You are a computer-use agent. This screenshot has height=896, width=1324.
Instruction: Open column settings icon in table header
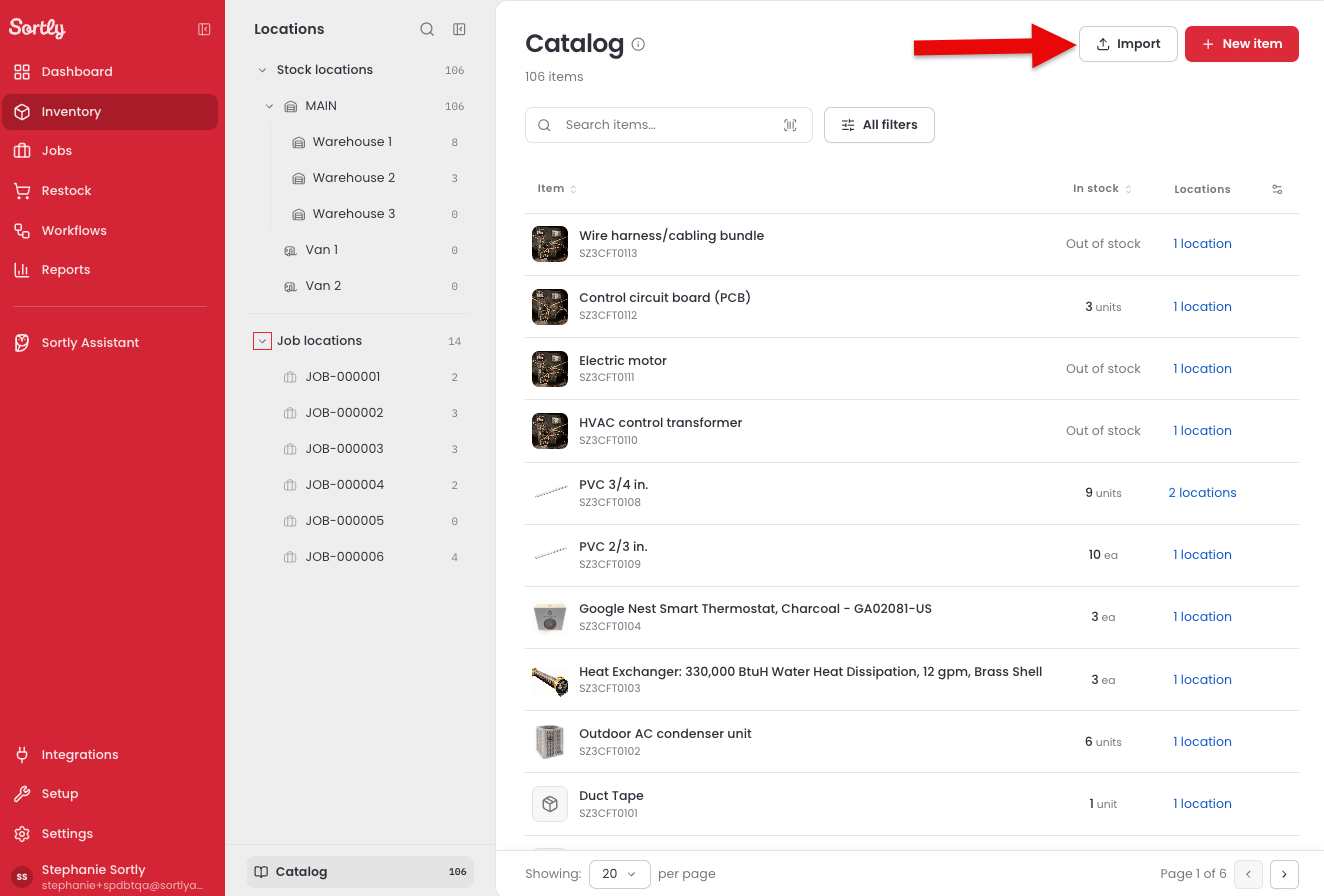(x=1277, y=189)
